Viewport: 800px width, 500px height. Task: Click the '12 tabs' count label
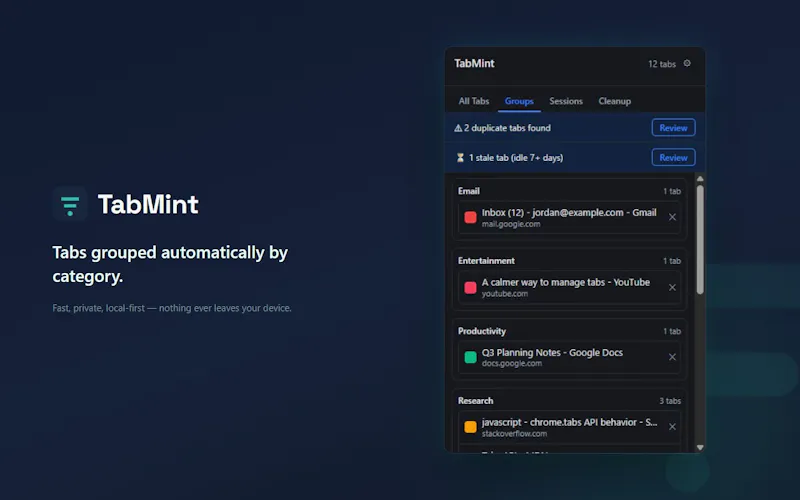(x=662, y=64)
